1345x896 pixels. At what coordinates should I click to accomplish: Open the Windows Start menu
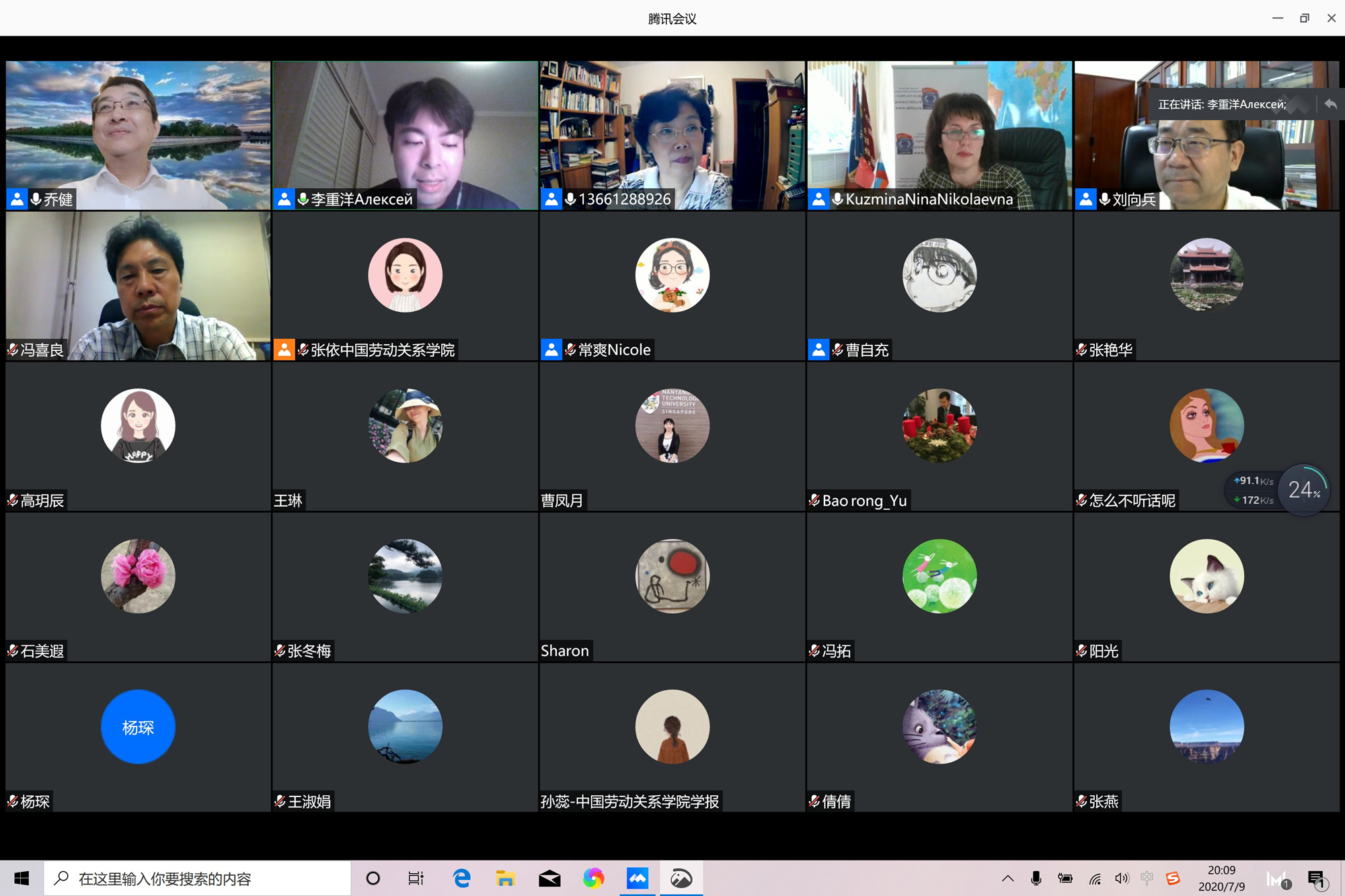click(22, 878)
